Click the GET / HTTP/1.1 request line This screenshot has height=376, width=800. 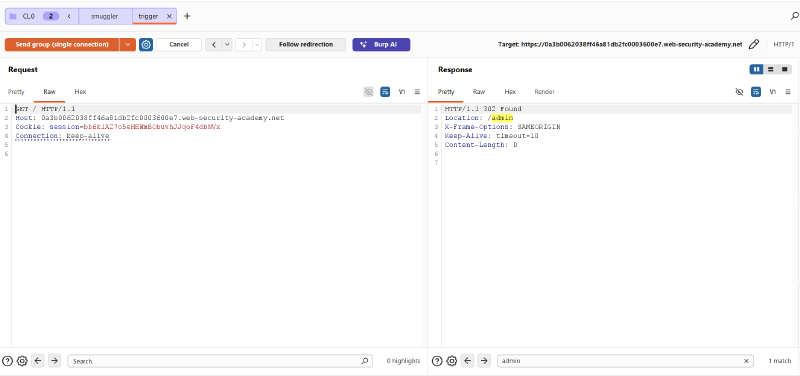click(45, 109)
